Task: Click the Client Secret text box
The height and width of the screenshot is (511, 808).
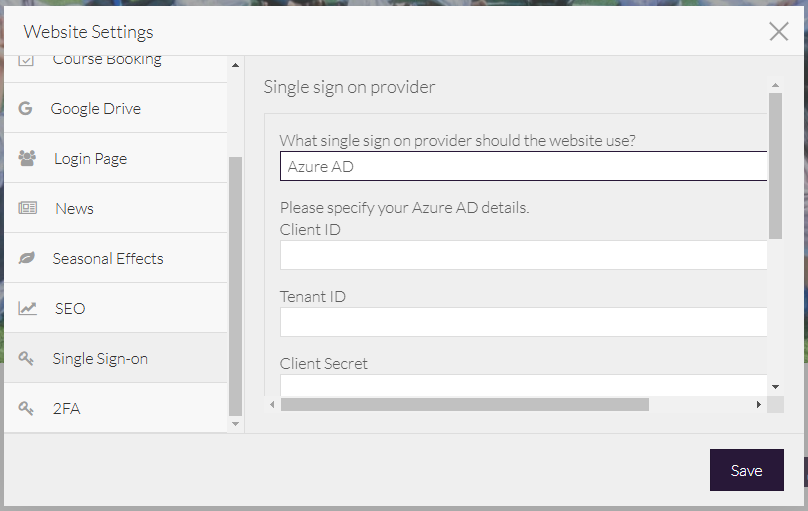Action: [523, 385]
